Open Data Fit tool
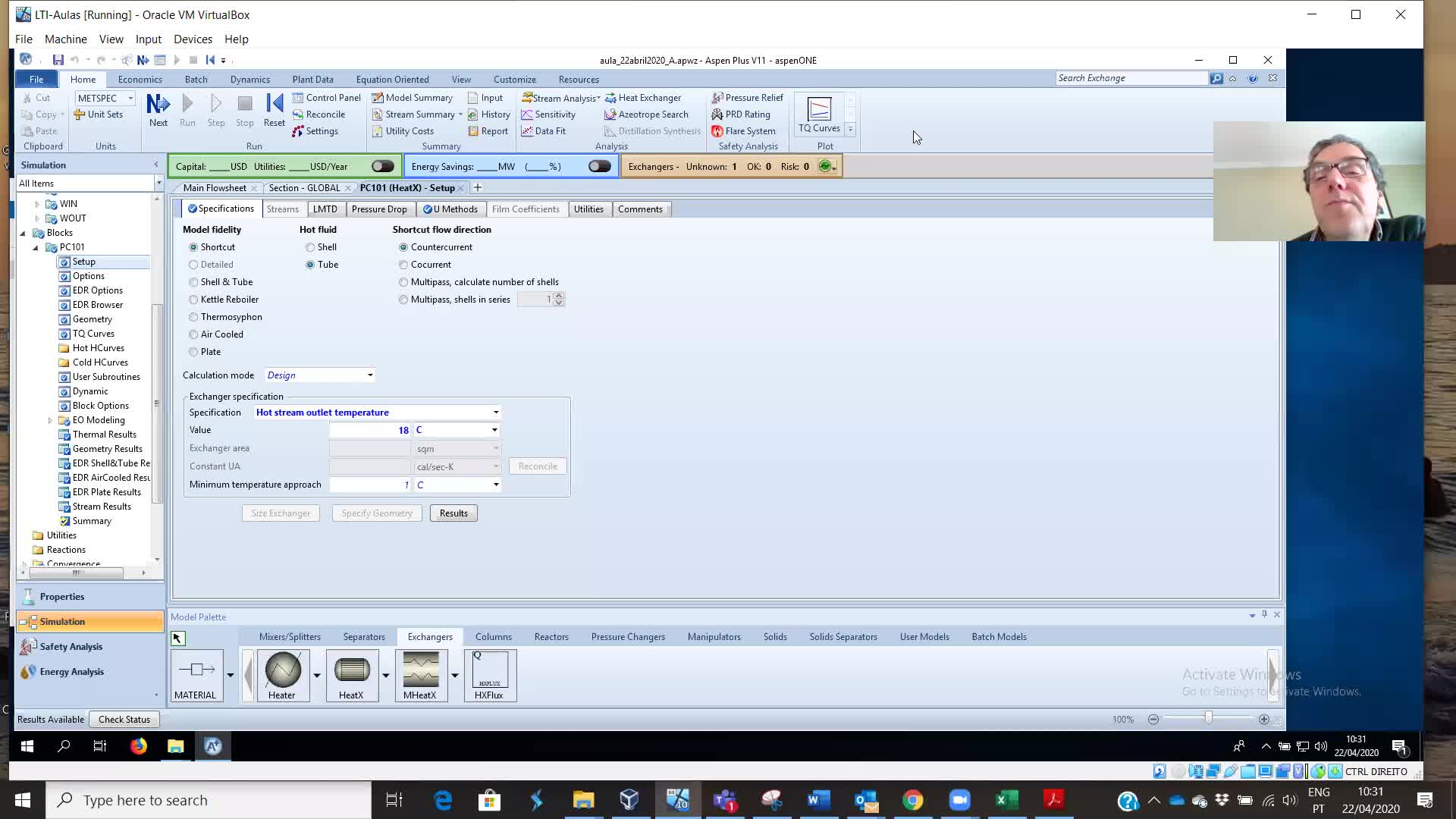 pos(543,131)
